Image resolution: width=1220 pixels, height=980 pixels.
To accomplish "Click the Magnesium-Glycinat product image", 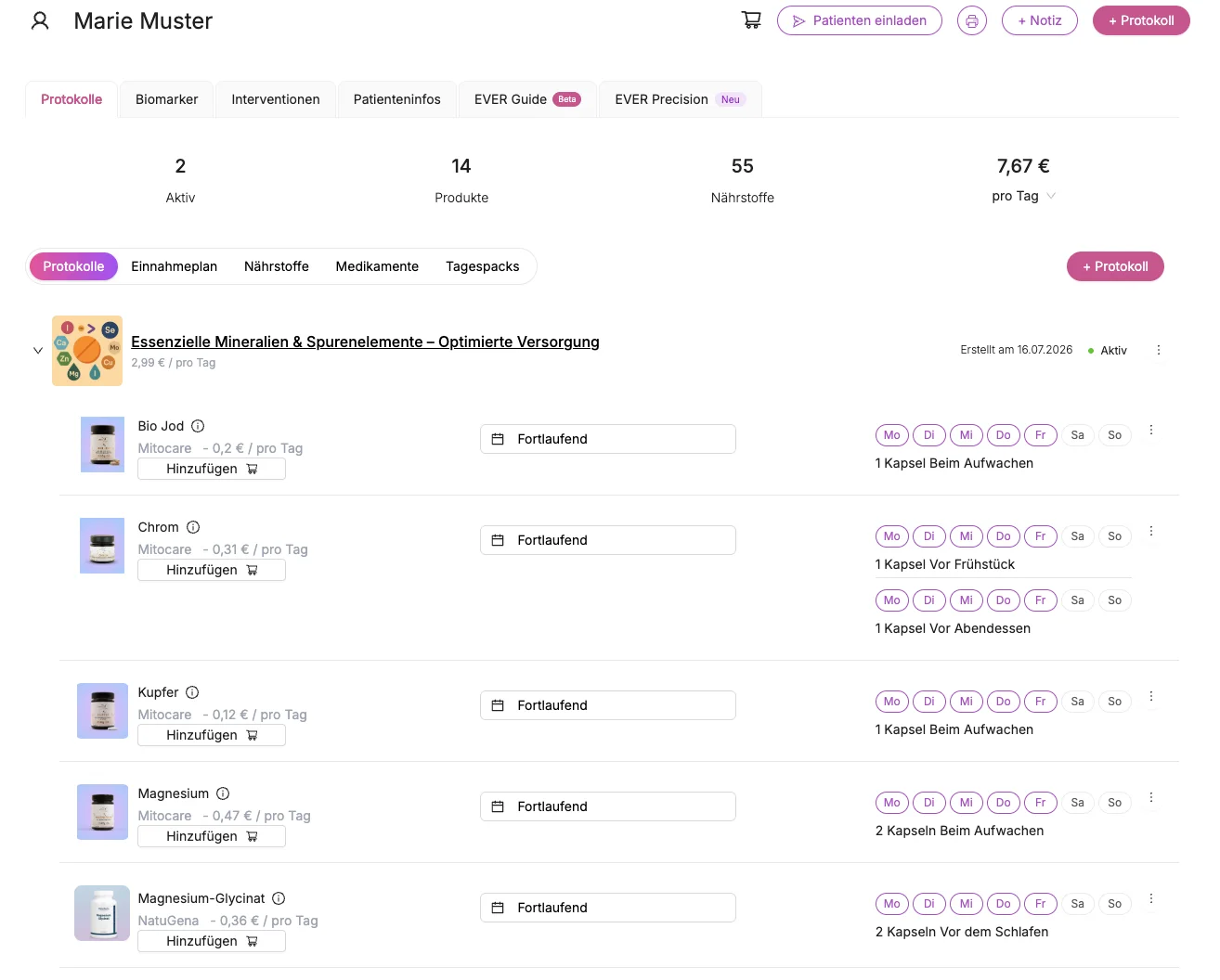I will coord(102,913).
